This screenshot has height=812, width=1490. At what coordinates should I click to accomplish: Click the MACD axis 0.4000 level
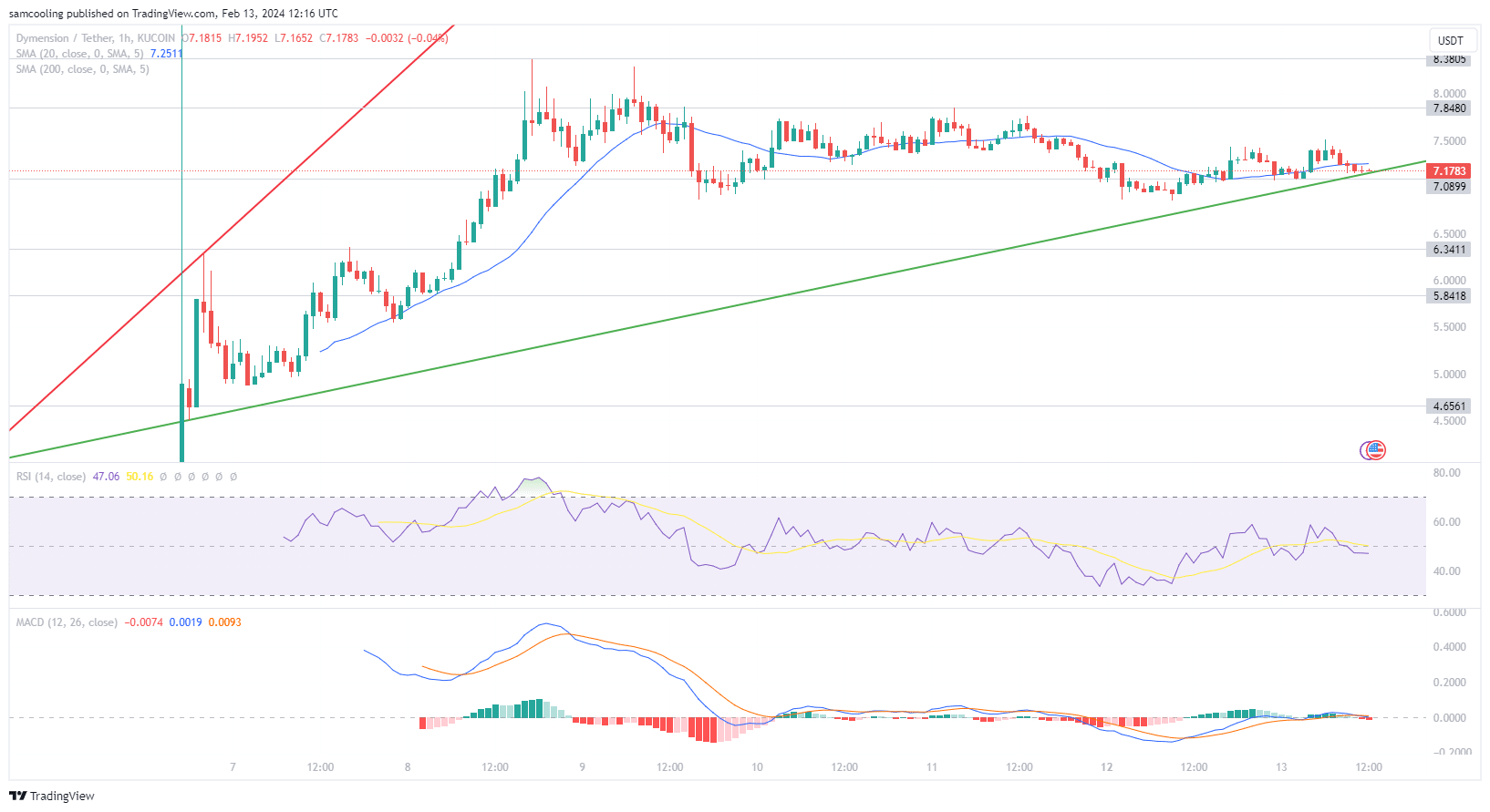[x=1449, y=647]
